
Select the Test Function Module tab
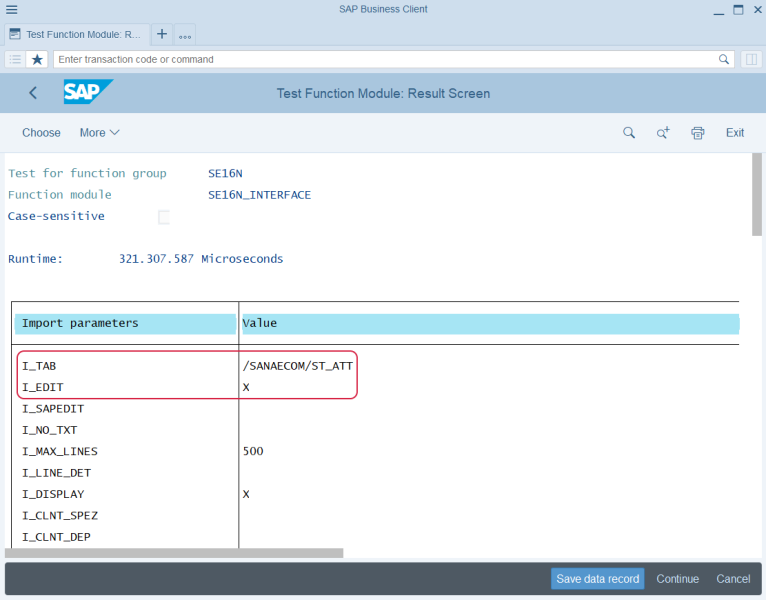[77, 35]
